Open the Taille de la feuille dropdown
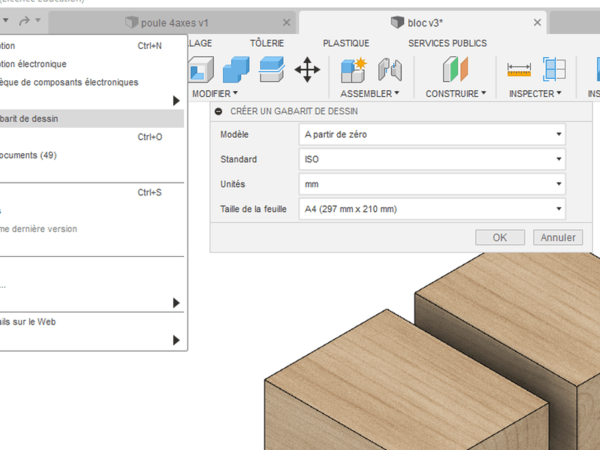The width and height of the screenshot is (600, 450). click(431, 208)
